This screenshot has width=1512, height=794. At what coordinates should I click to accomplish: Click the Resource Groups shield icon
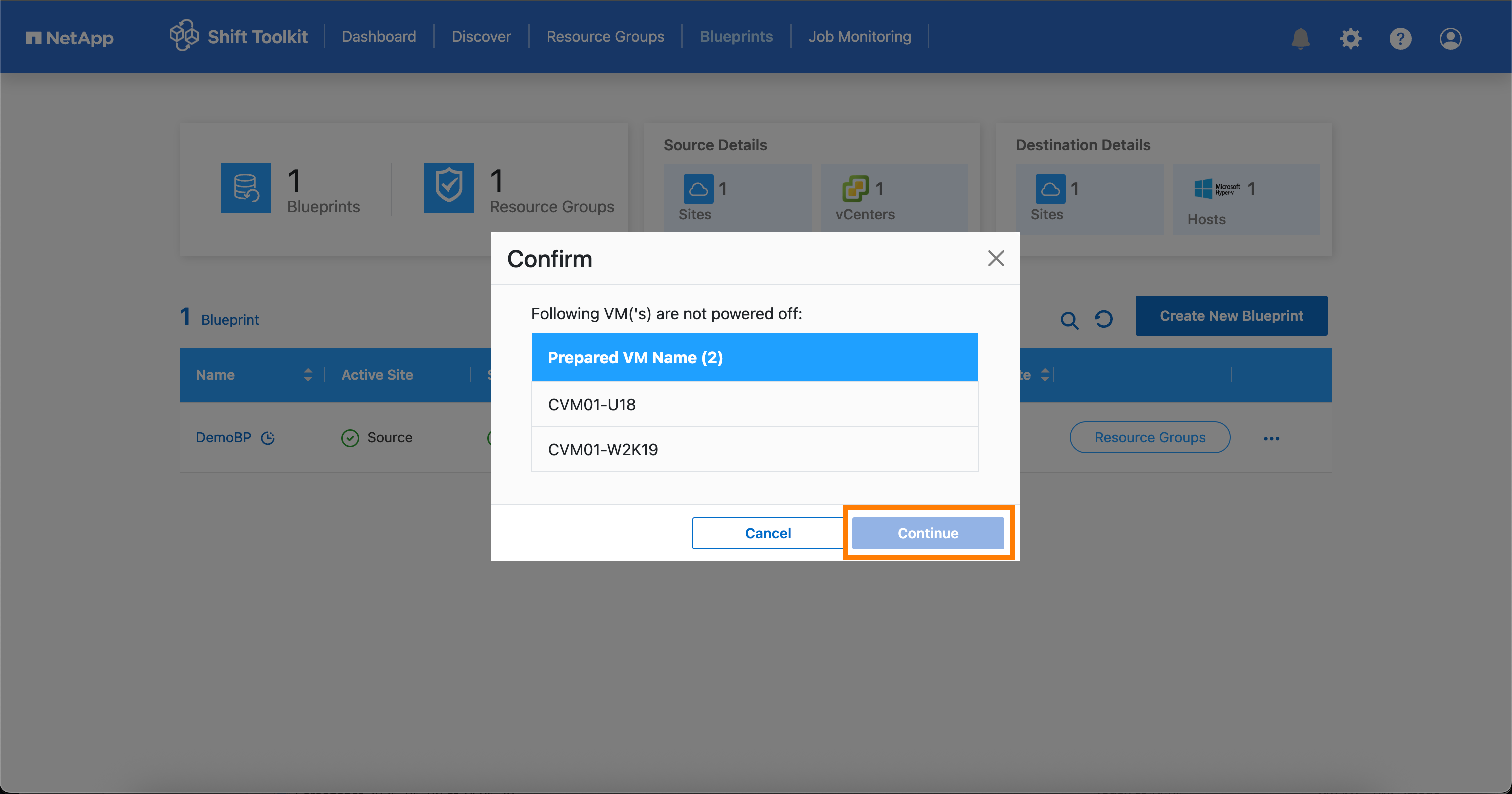click(449, 188)
